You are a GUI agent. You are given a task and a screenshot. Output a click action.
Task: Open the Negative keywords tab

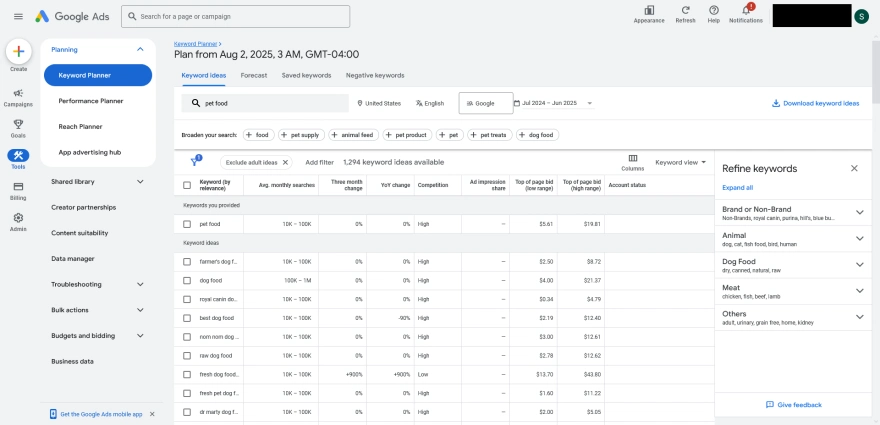click(375, 75)
